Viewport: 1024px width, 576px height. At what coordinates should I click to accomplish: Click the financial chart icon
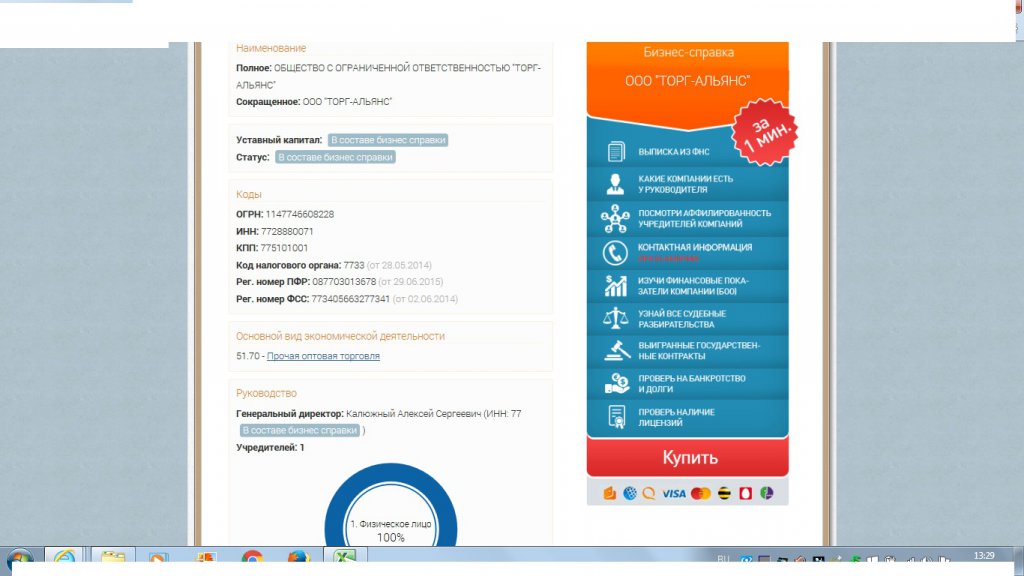[615, 286]
